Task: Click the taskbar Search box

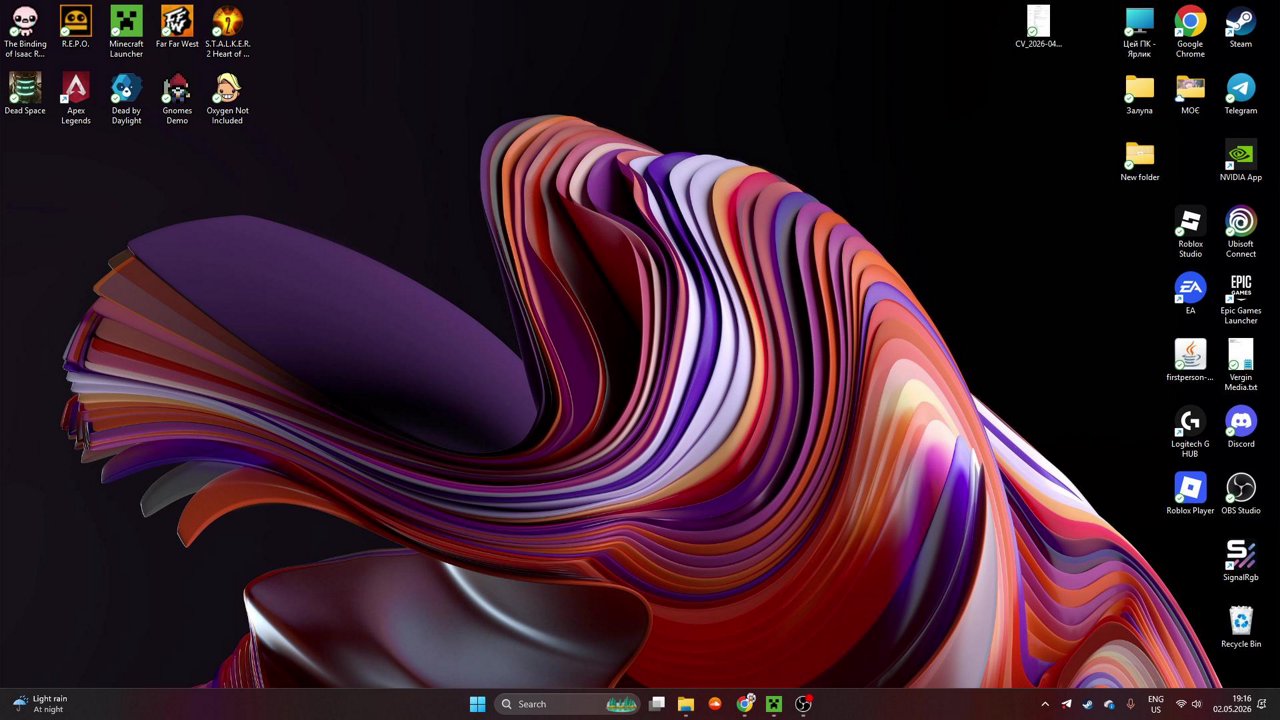Action: click(x=568, y=704)
